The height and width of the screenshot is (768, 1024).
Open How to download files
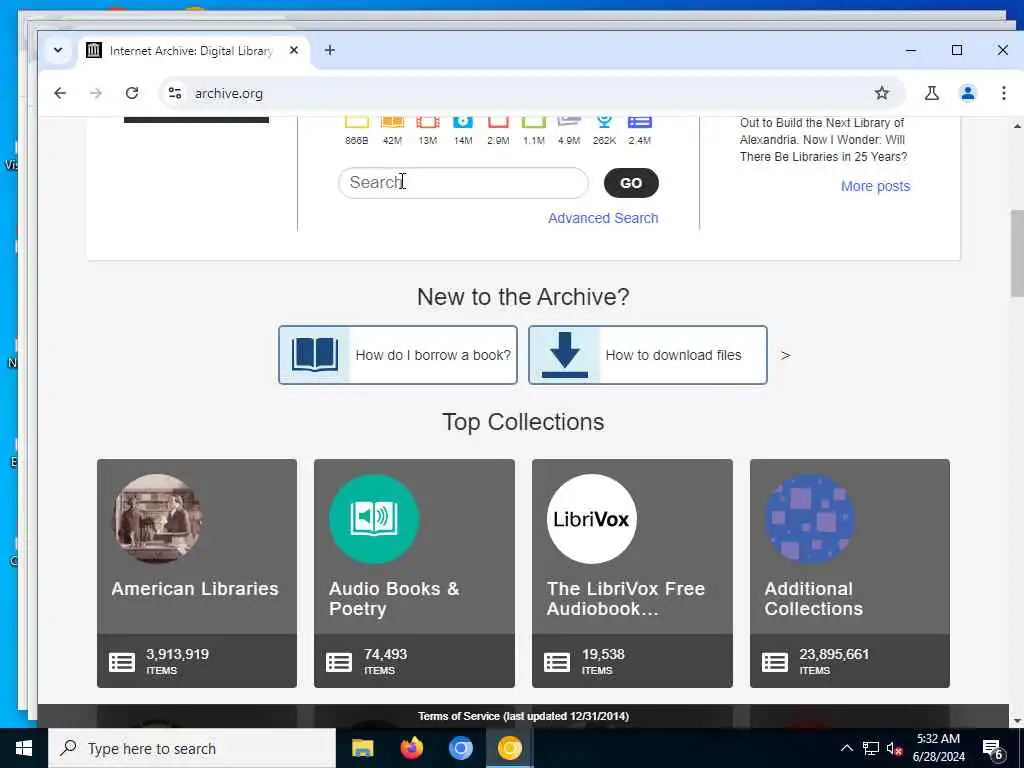648,355
